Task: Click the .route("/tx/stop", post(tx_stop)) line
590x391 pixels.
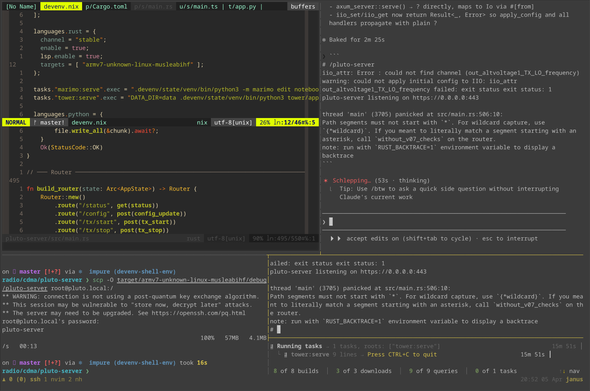Action: pyautogui.click(x=112, y=230)
